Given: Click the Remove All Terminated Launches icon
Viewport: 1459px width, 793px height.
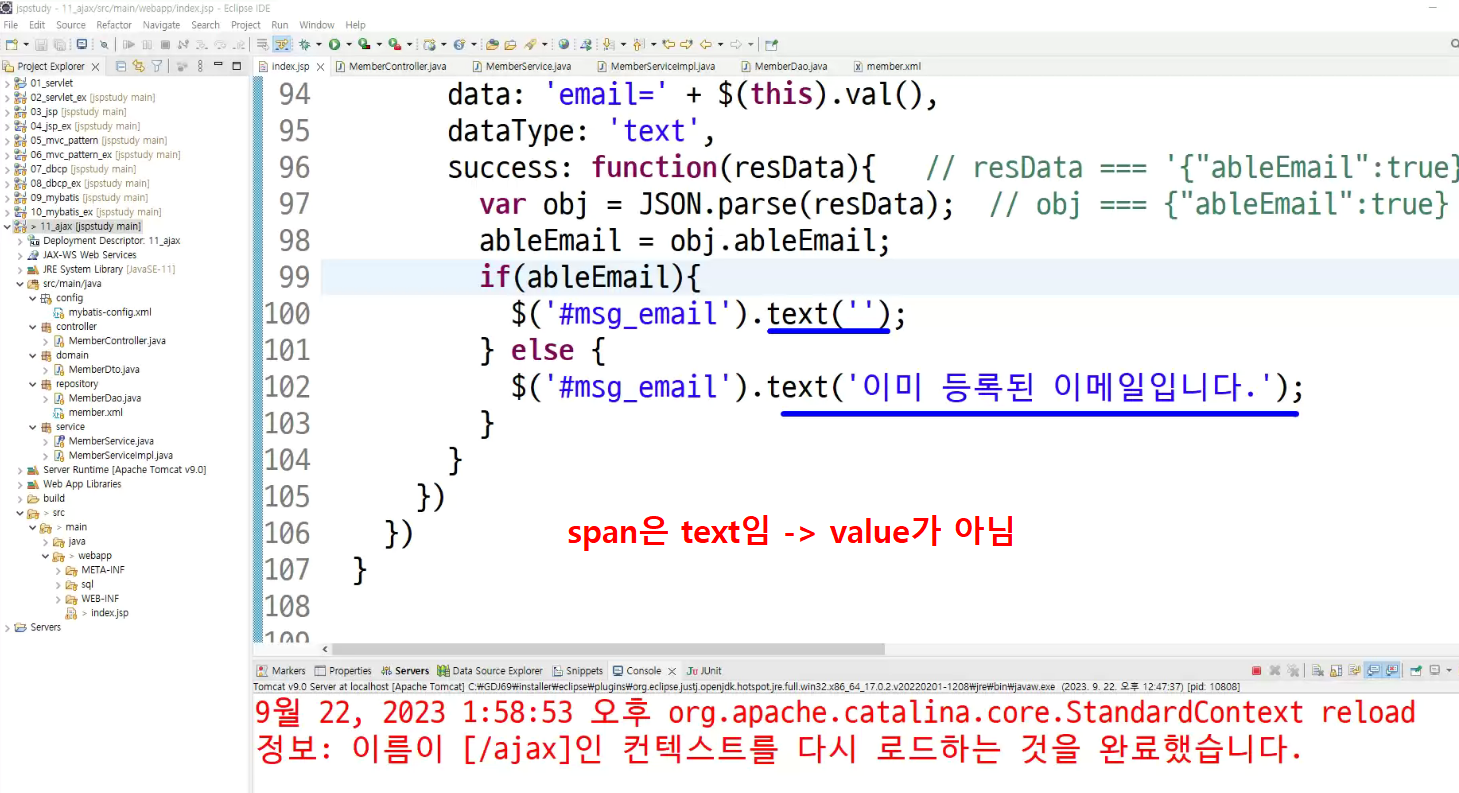Looking at the screenshot, I should pos(1293,670).
